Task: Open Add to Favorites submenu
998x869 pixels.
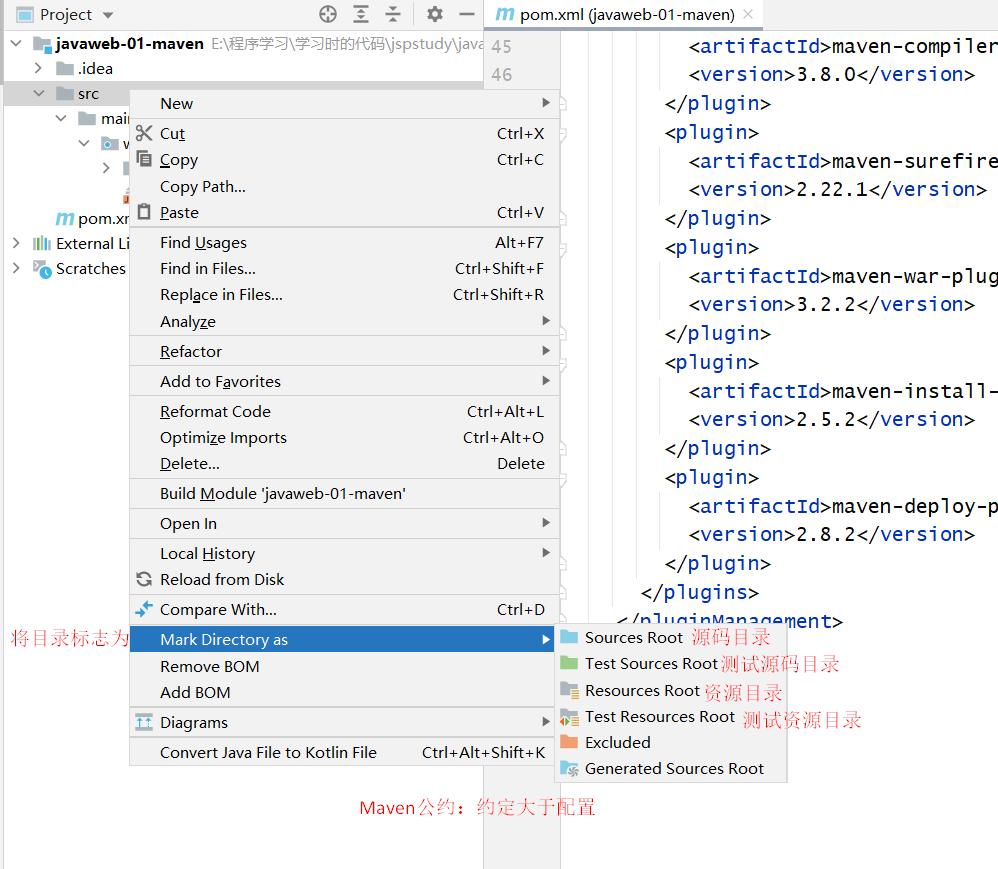Action: tap(344, 381)
